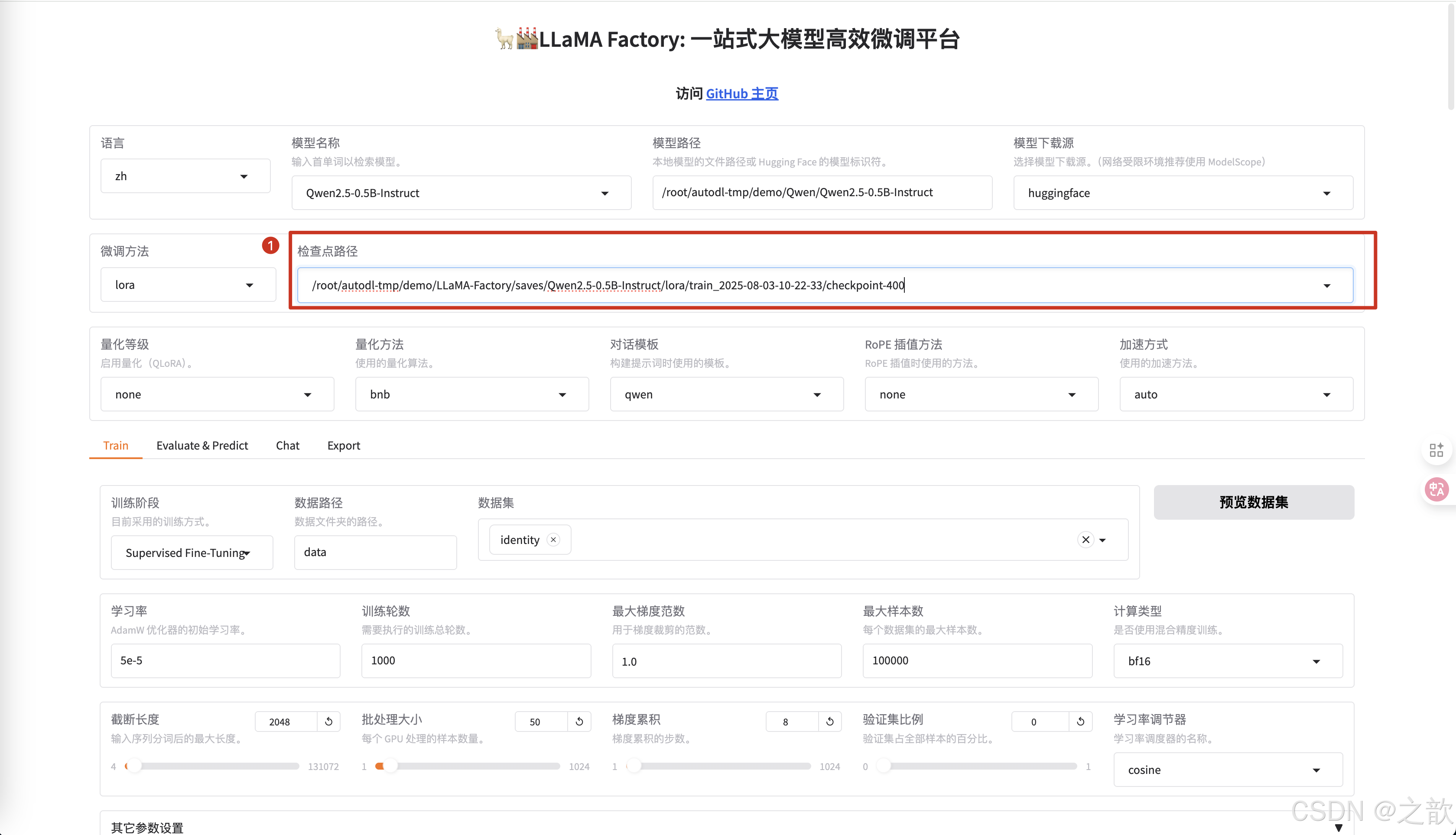Click the 梯度累积 slider handle
1456x835 pixels.
[634, 766]
